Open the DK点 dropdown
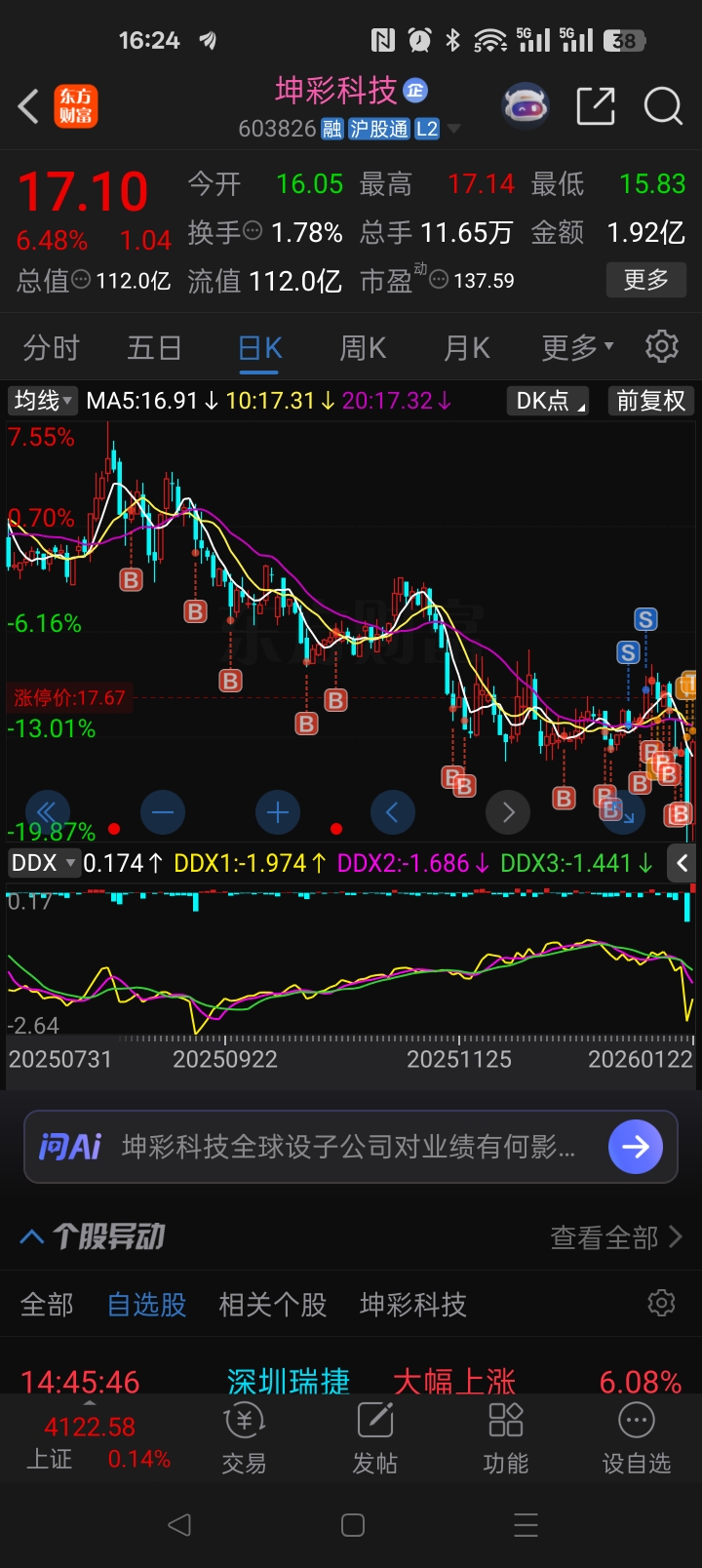Viewport: 702px width, 1568px height. pyautogui.click(x=548, y=401)
